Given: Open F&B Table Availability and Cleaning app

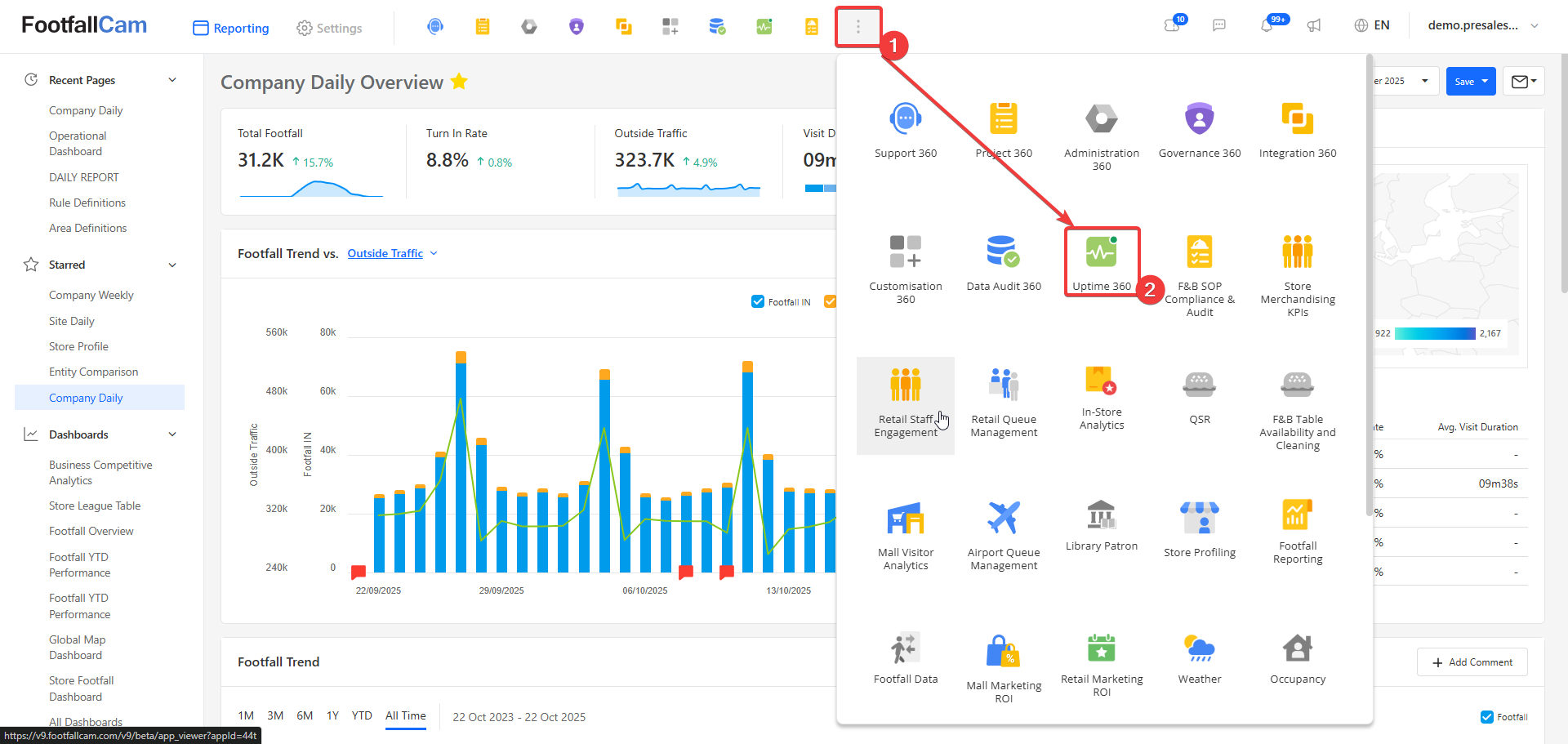Looking at the screenshot, I should pos(1298,409).
